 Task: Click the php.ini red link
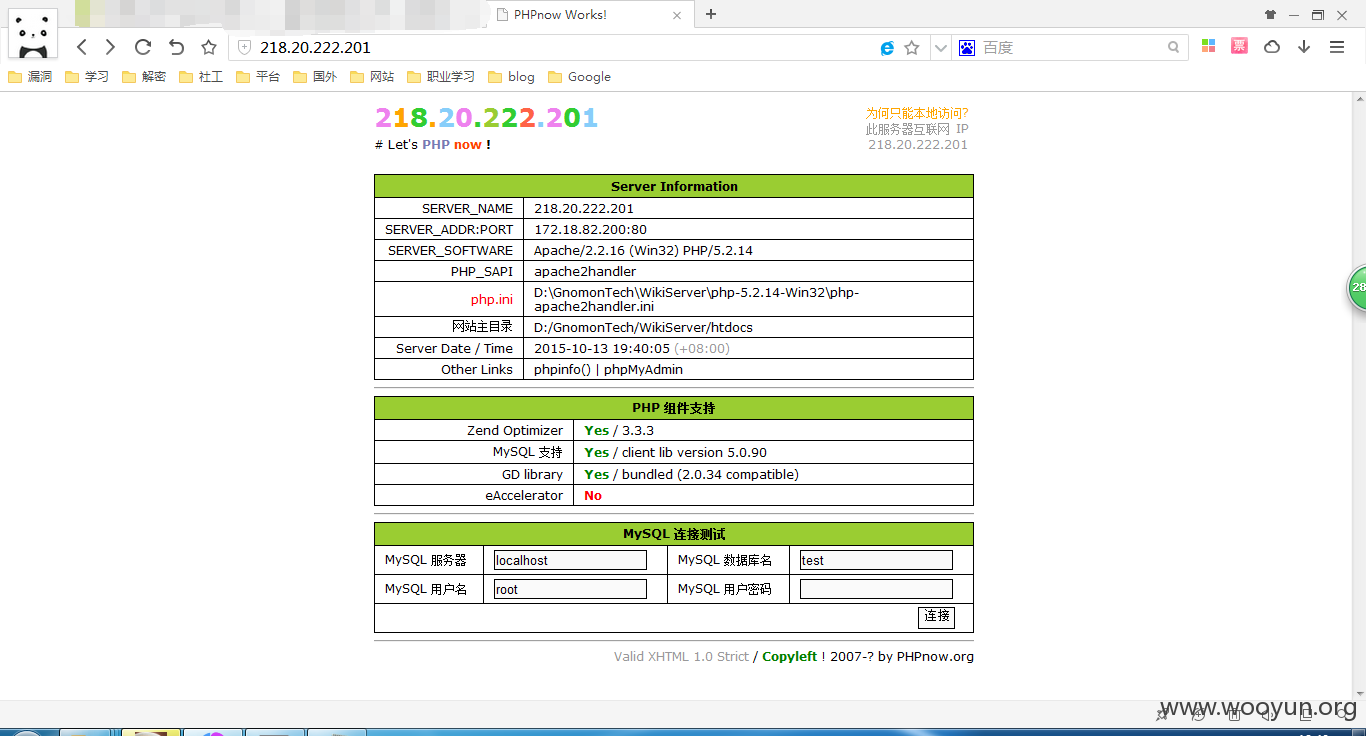(492, 299)
